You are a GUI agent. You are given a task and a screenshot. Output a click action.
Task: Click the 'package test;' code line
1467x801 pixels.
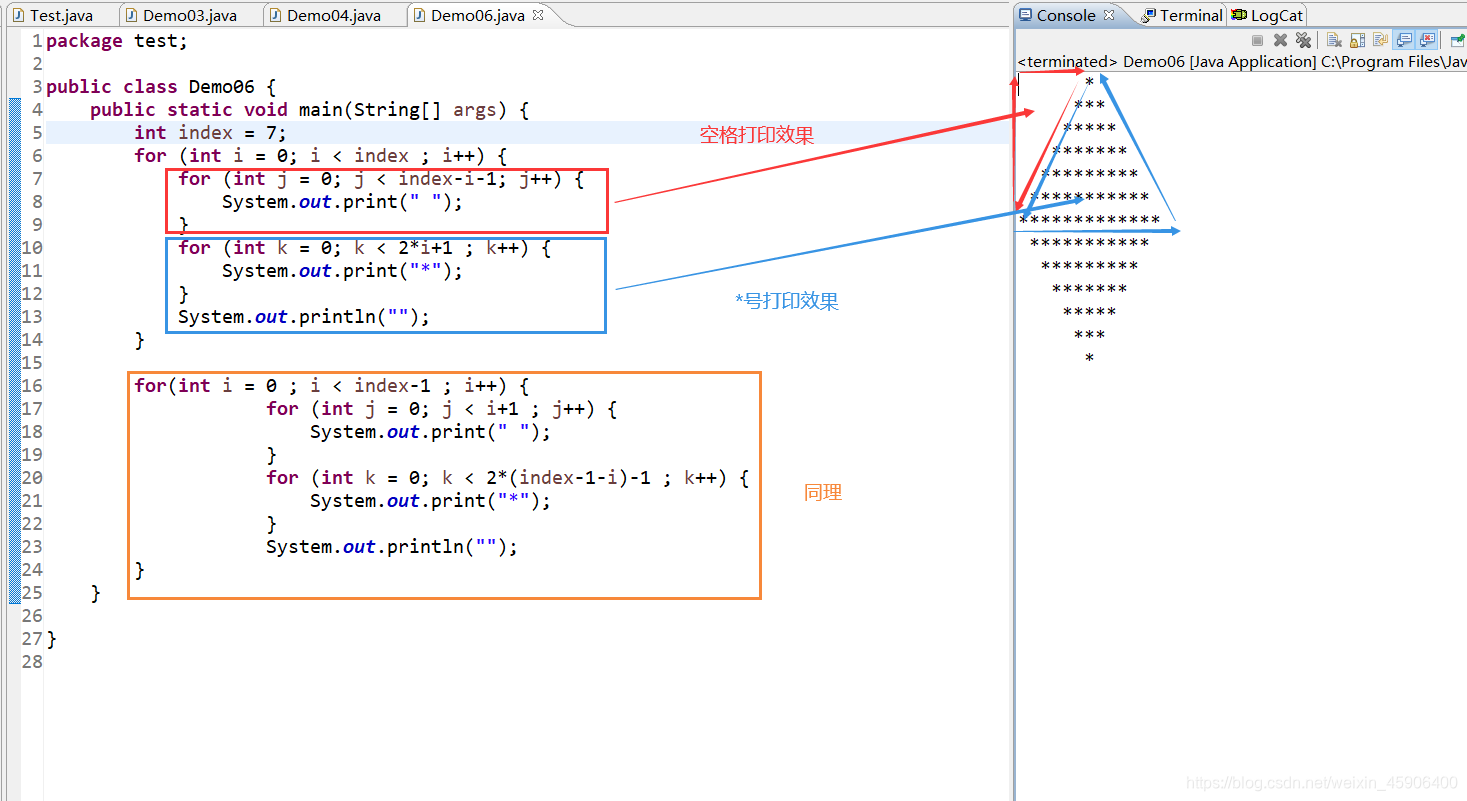click(x=117, y=41)
